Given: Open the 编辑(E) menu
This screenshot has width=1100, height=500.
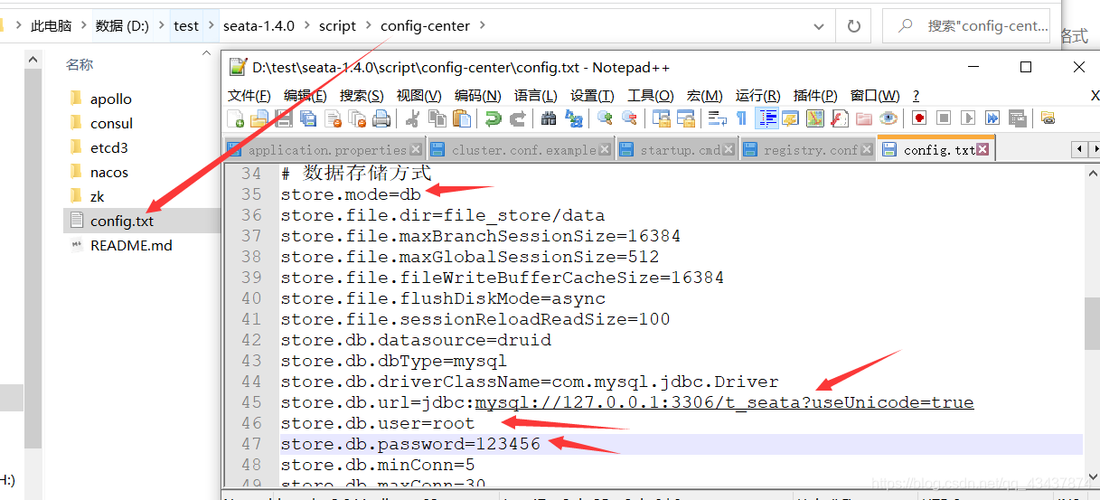Looking at the screenshot, I should [305, 95].
